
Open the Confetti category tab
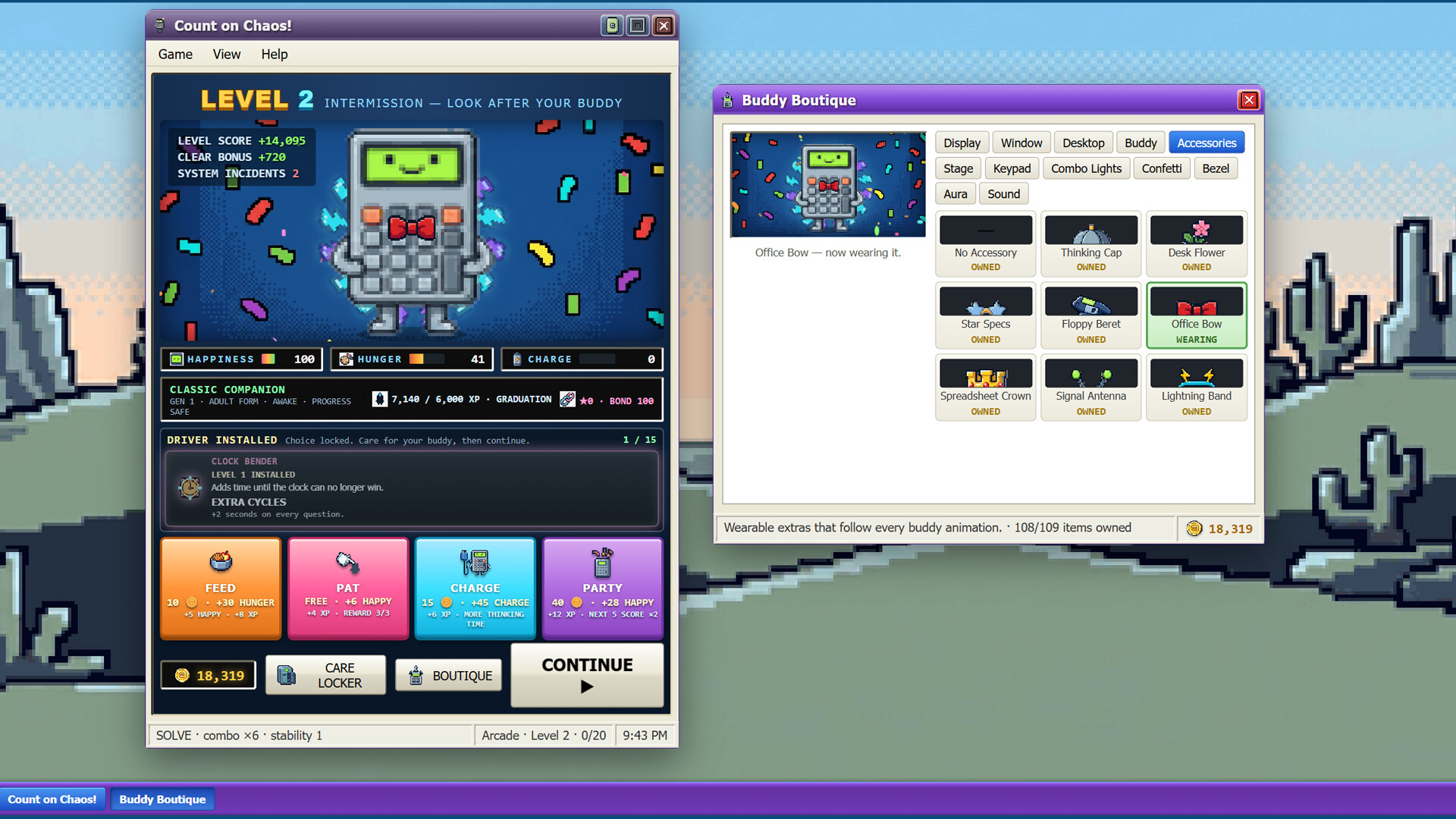1161,168
